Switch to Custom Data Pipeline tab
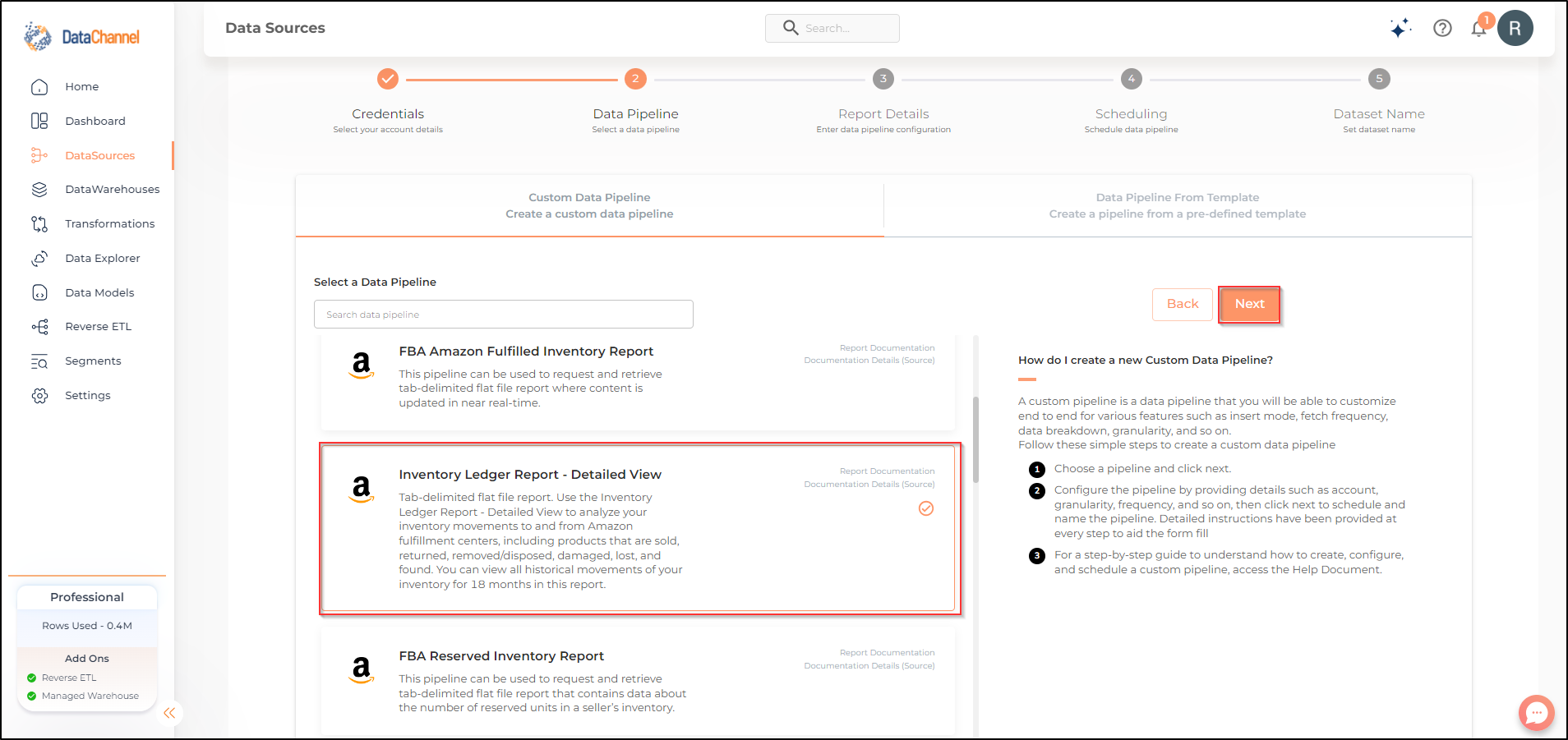The height and width of the screenshot is (740, 1568). point(589,206)
